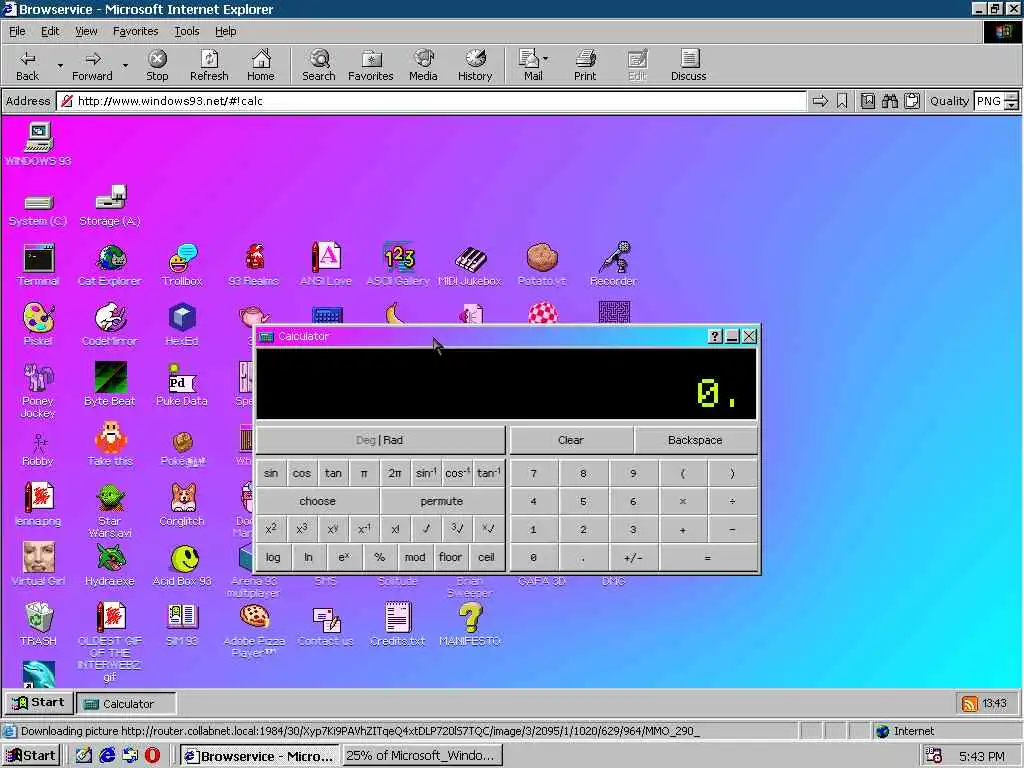This screenshot has height=768, width=1024.
Task: Open the ASCII Gallery icon
Action: 398,264
